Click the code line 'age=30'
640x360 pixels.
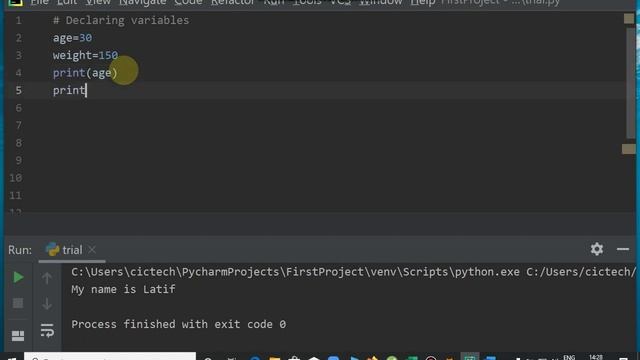[x=72, y=38]
